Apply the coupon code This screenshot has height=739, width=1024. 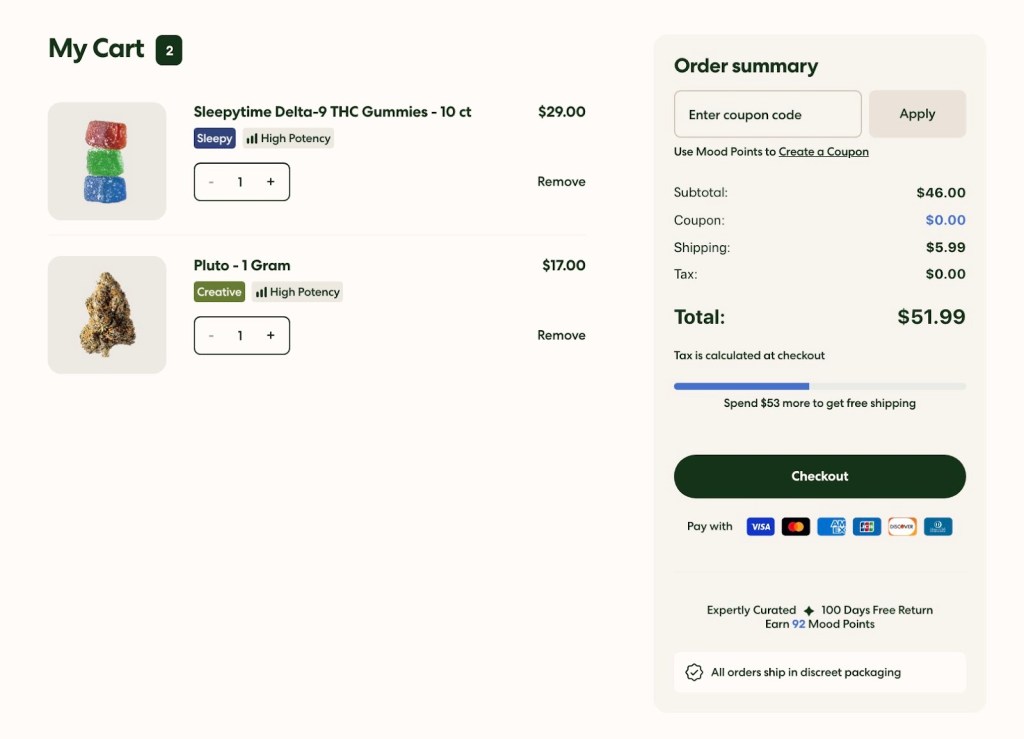point(917,114)
